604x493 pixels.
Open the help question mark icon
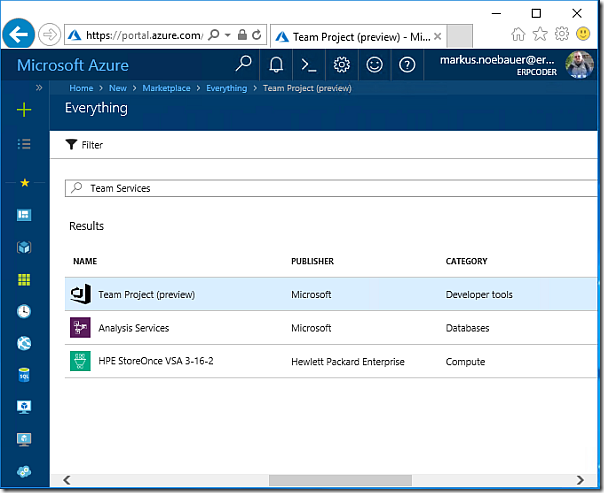click(x=407, y=65)
